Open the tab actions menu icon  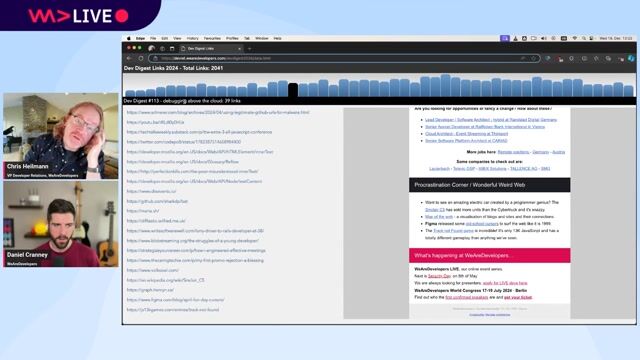point(172,49)
